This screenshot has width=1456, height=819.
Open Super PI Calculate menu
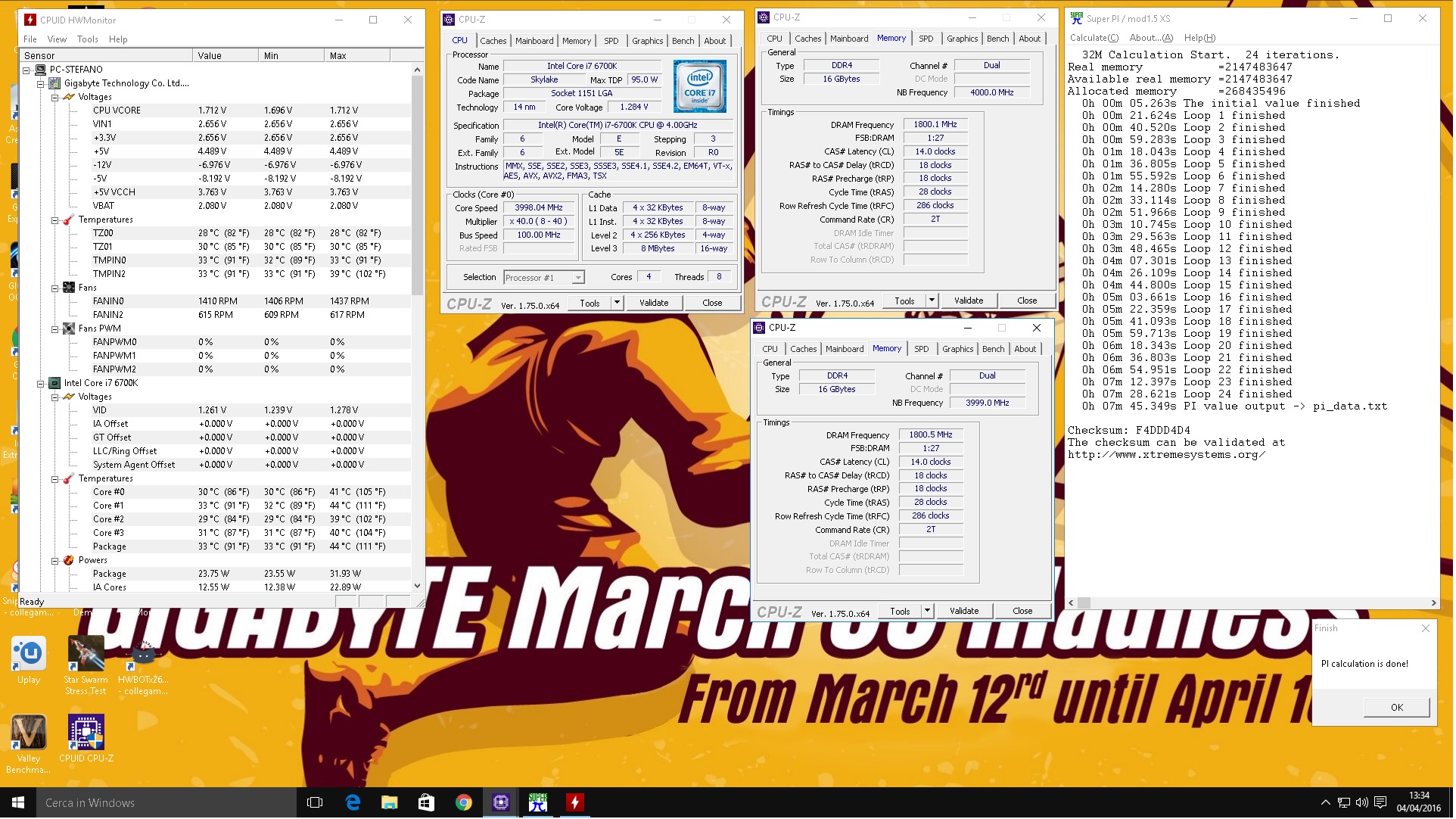(1094, 38)
